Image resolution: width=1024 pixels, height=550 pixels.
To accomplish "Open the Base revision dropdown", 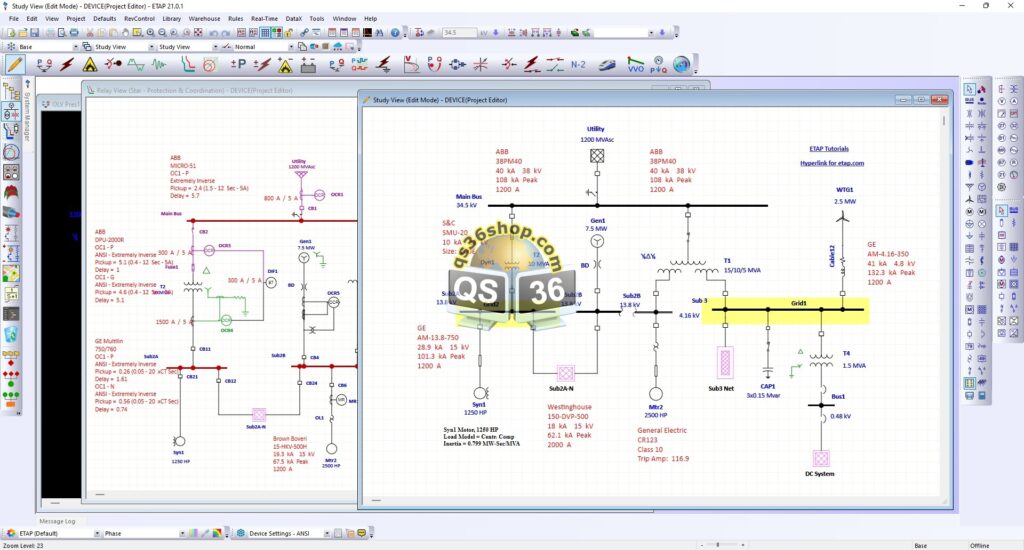I will (77, 47).
